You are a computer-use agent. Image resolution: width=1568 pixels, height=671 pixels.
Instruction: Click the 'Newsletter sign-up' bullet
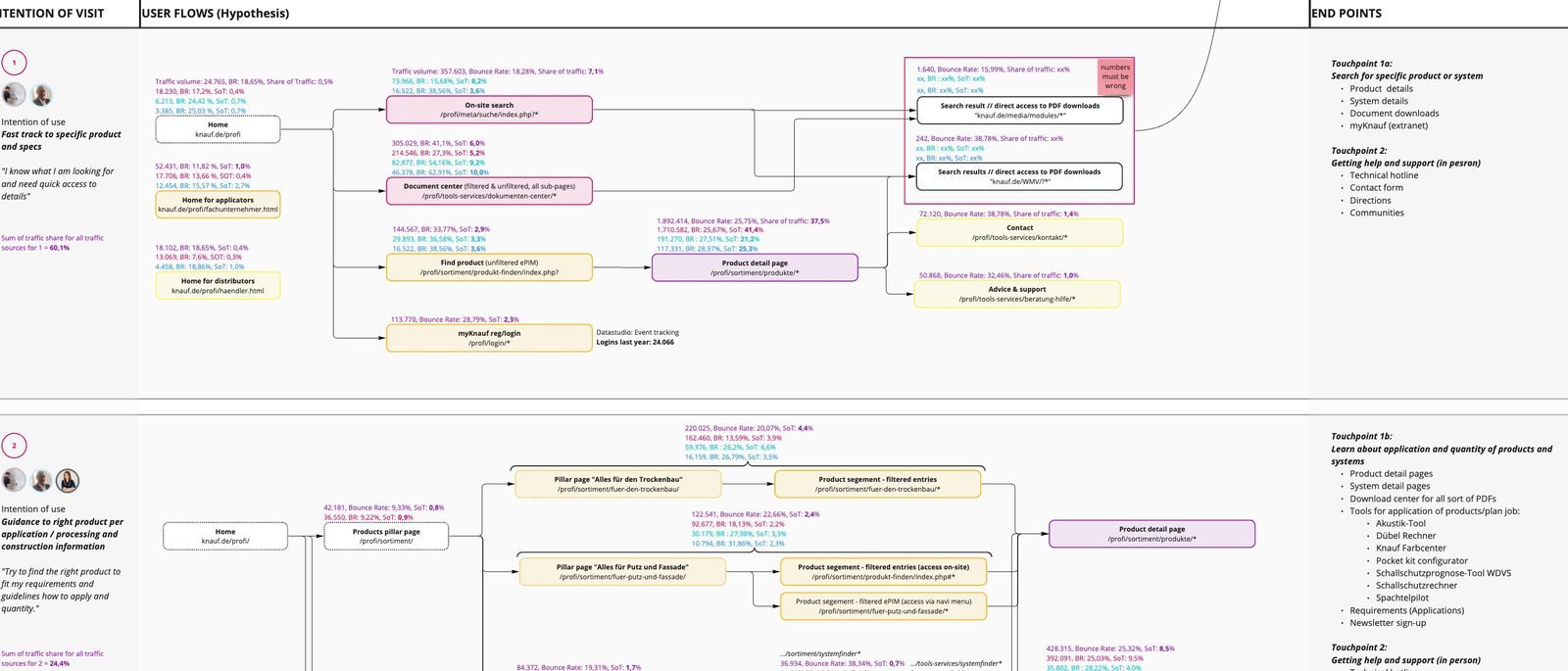(1388, 623)
